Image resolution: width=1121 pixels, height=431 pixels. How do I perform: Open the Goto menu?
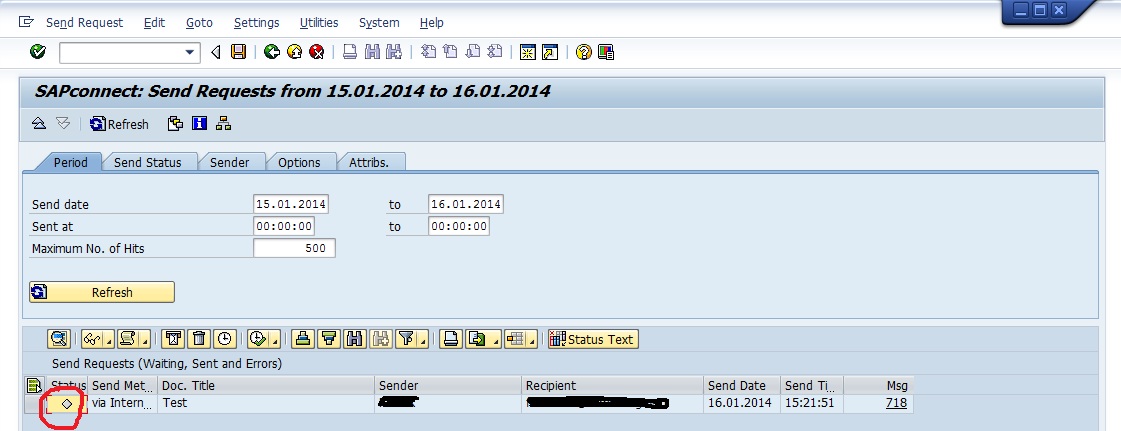click(x=199, y=23)
